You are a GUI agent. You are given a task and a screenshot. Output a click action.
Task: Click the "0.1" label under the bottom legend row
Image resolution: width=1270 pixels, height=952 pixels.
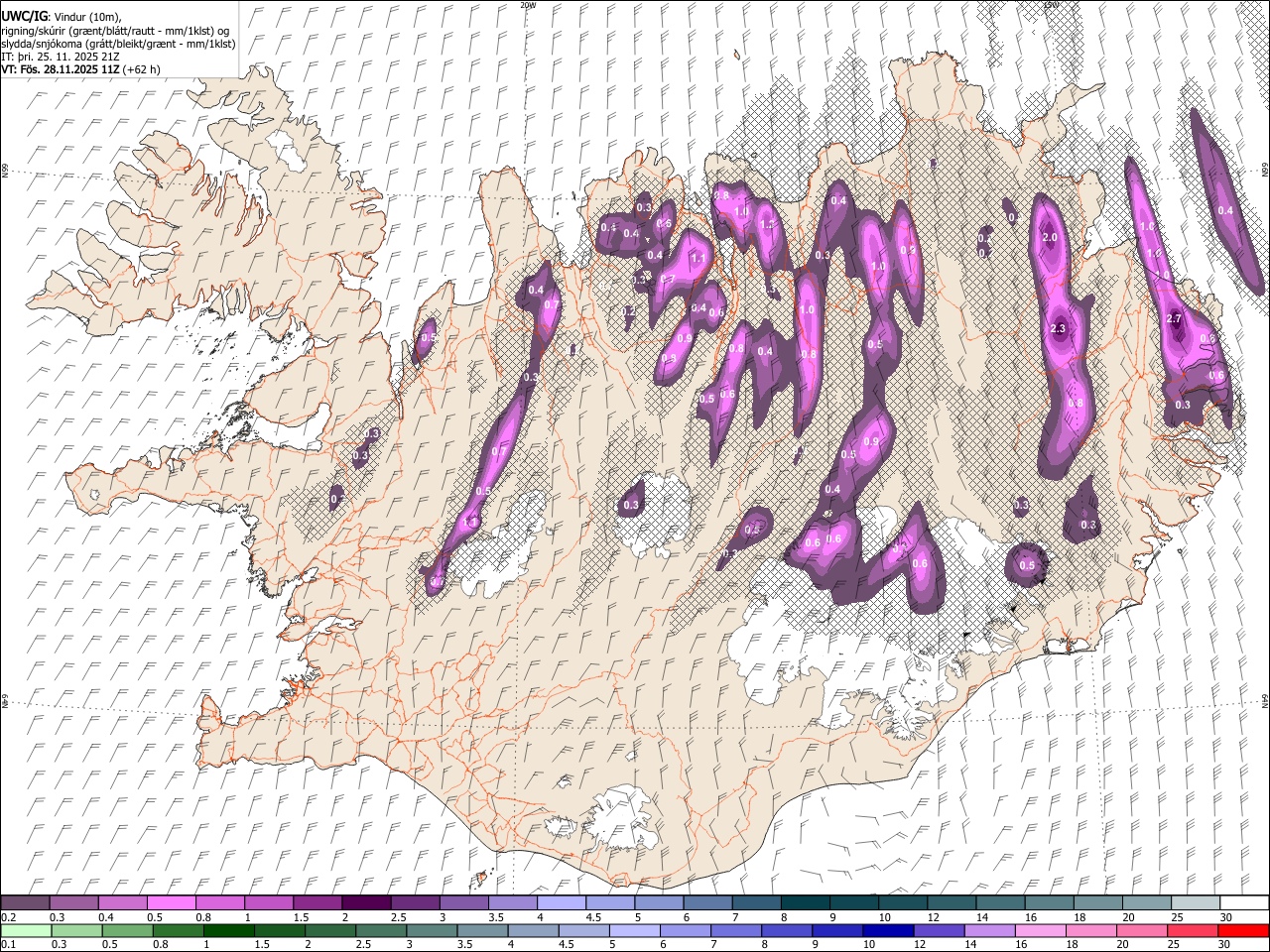pyautogui.click(x=8, y=944)
